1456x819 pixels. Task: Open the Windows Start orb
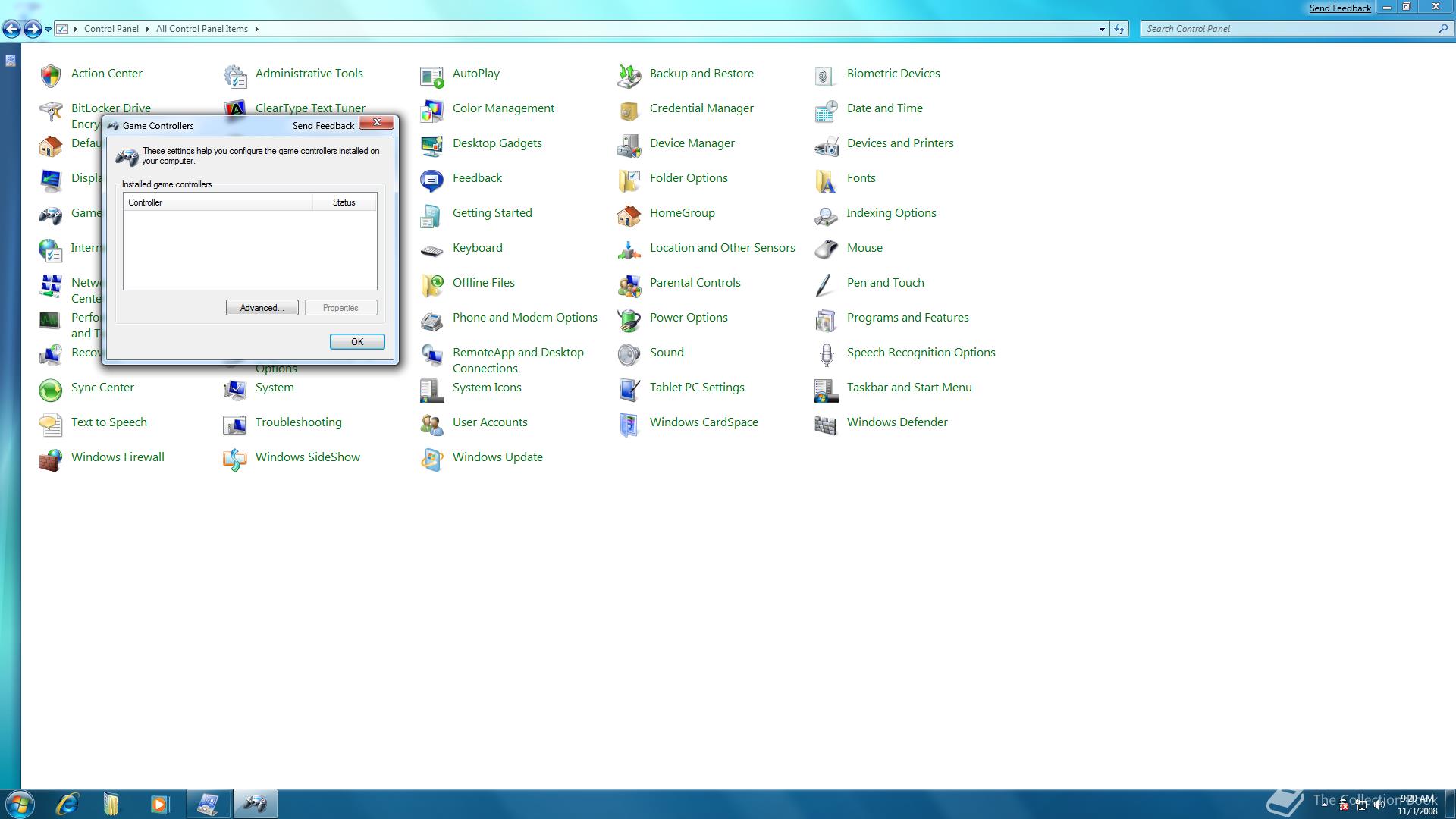[19, 804]
